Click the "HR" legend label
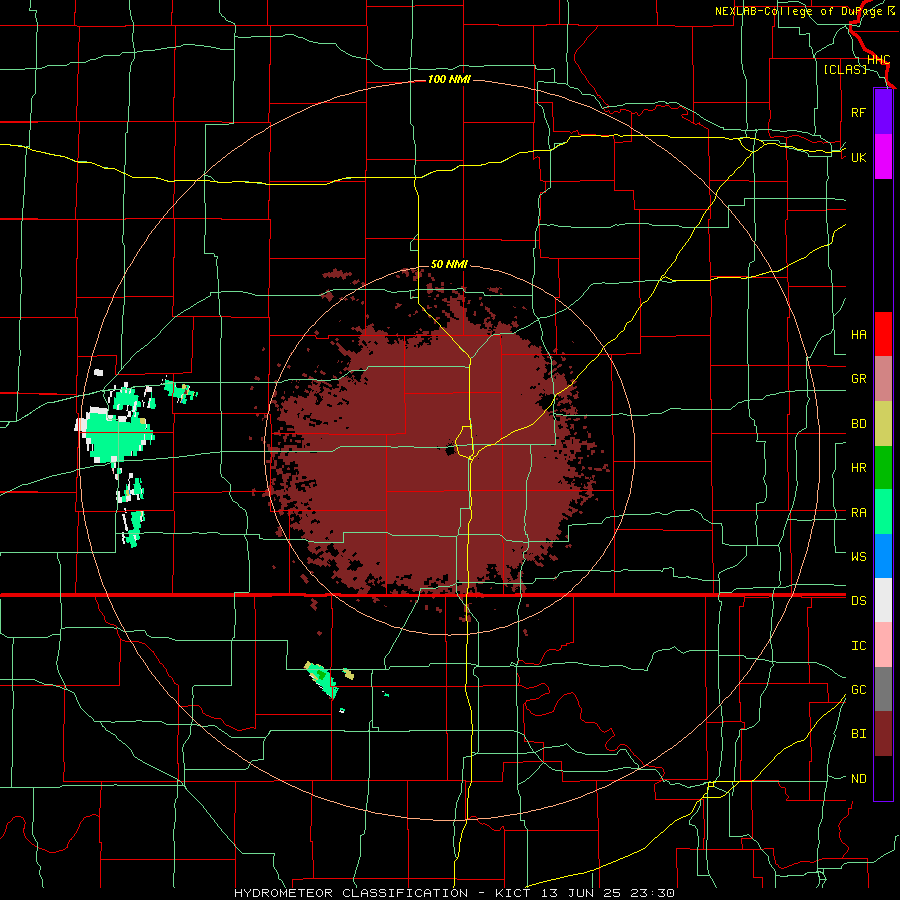 point(858,468)
